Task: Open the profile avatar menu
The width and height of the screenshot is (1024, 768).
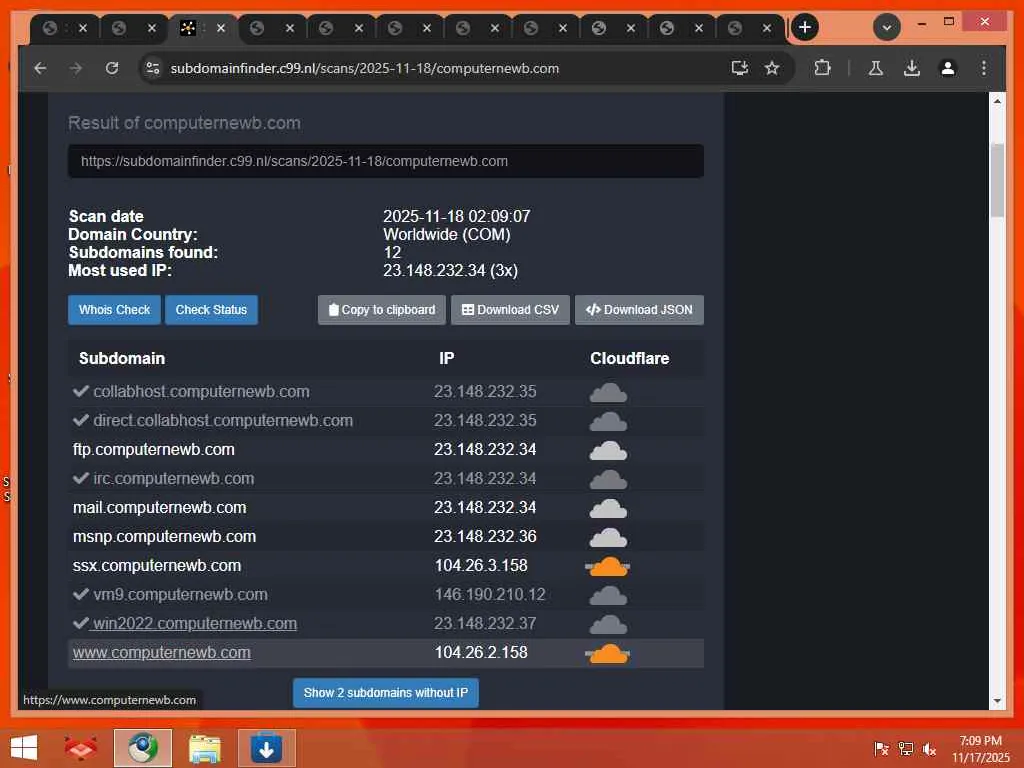Action: click(948, 68)
